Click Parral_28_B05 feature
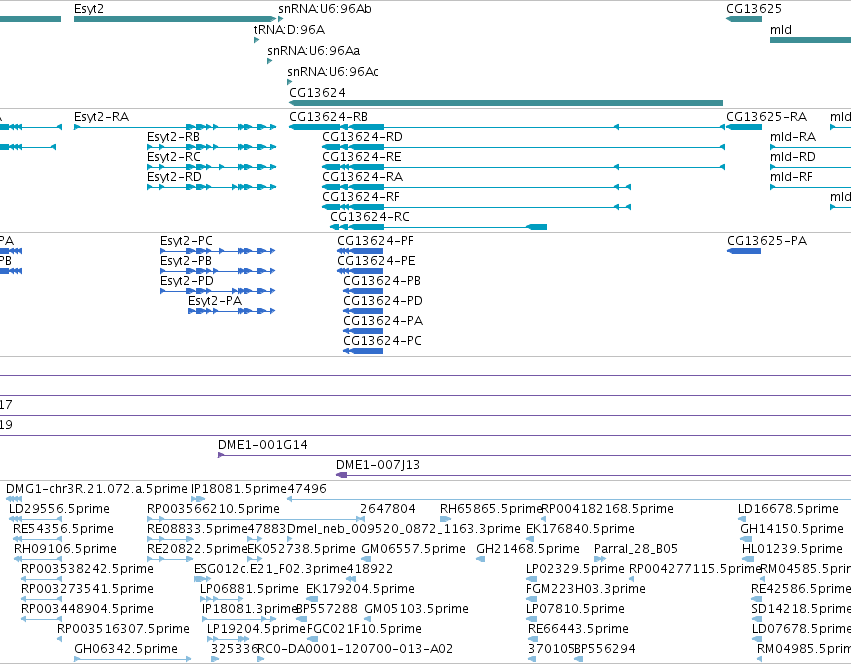Viewport: 851px width, 664px height. pos(636,549)
